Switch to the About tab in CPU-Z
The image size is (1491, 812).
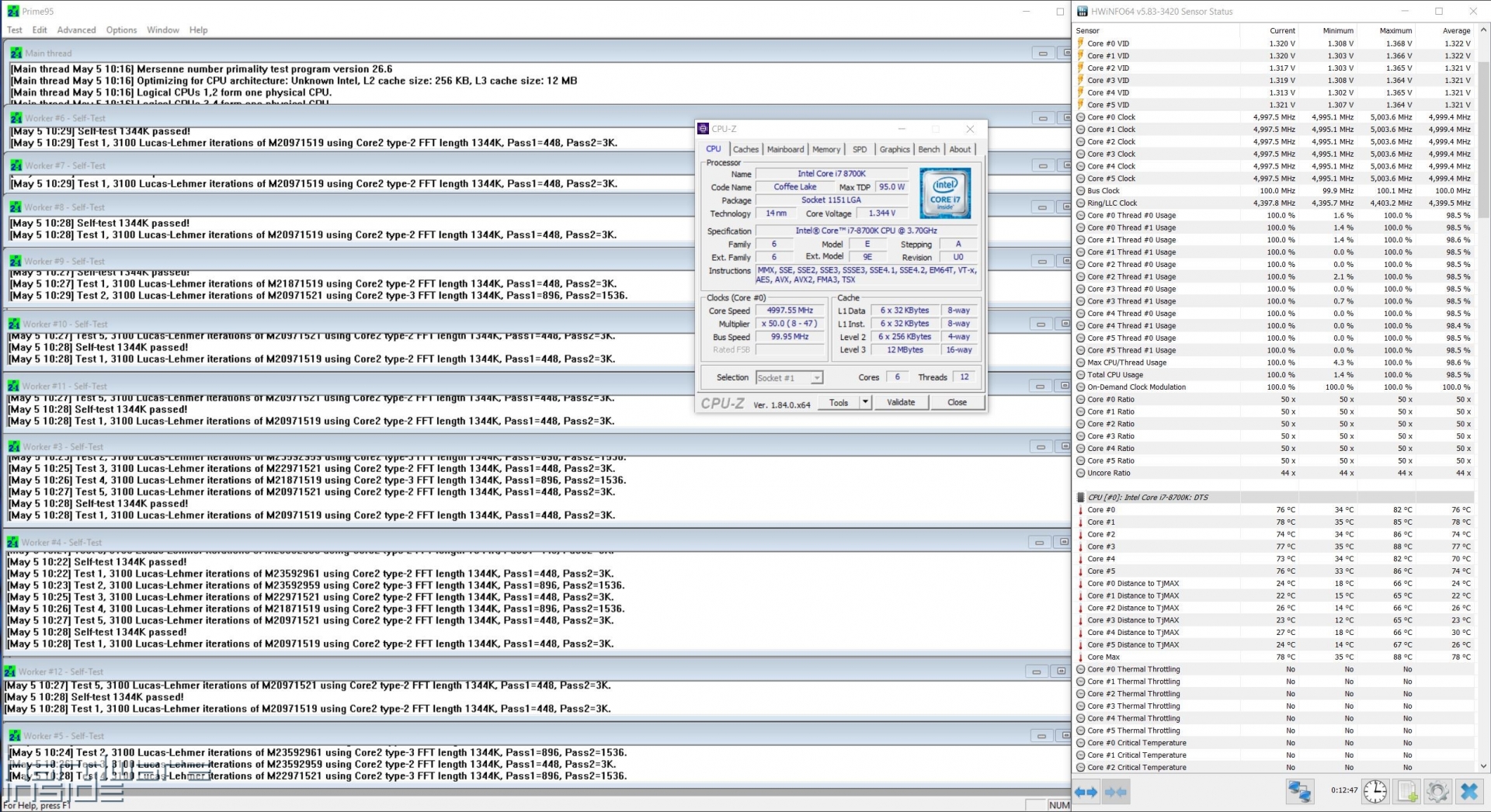click(x=960, y=149)
